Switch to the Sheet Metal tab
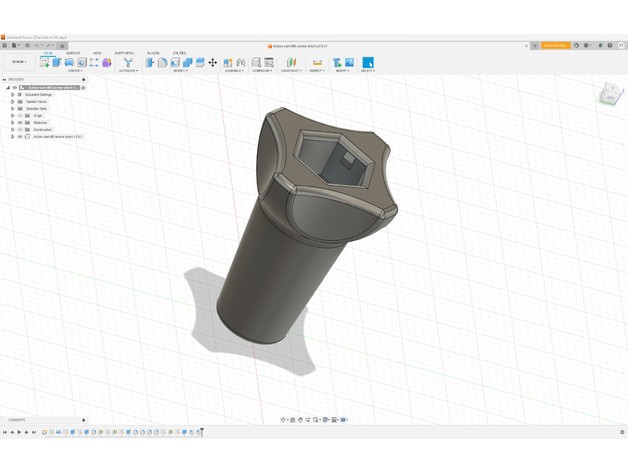628x472 pixels. coord(125,53)
